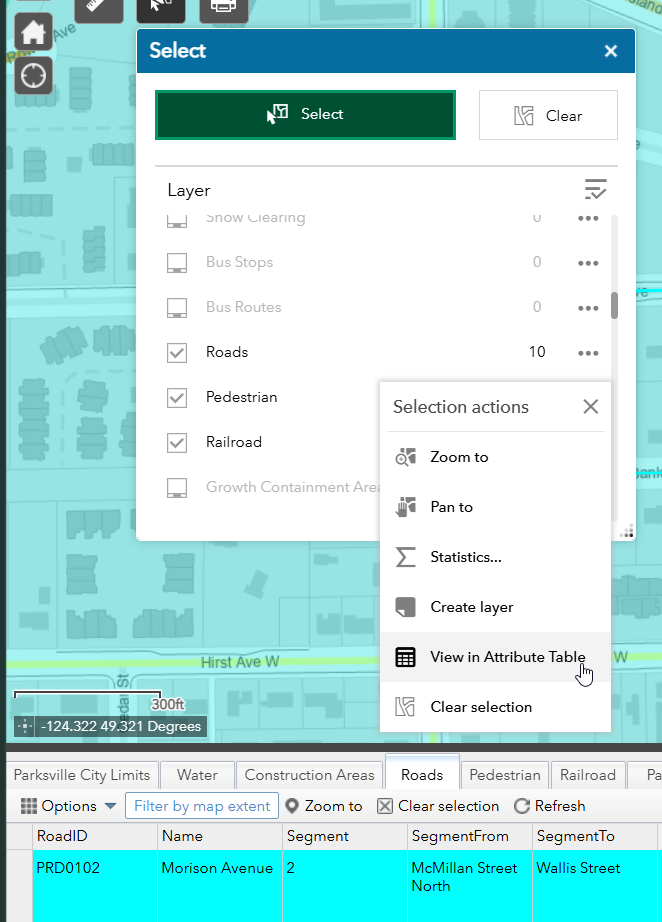Image resolution: width=662 pixels, height=922 pixels.
Task: Toggle Bus Stops layer checkbox
Action: point(177,263)
